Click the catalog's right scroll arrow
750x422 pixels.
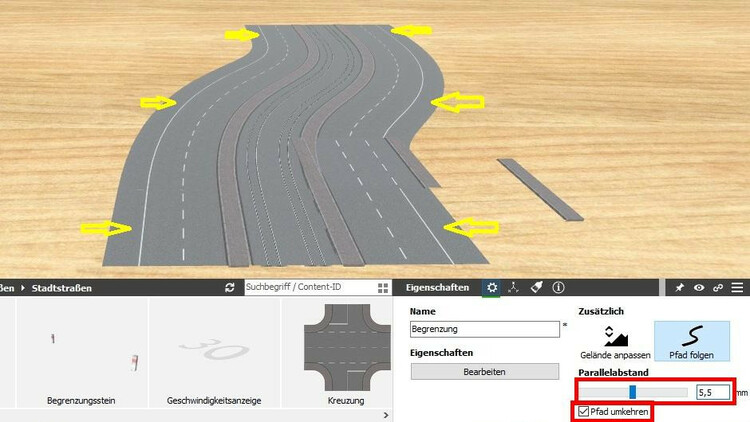click(386, 415)
